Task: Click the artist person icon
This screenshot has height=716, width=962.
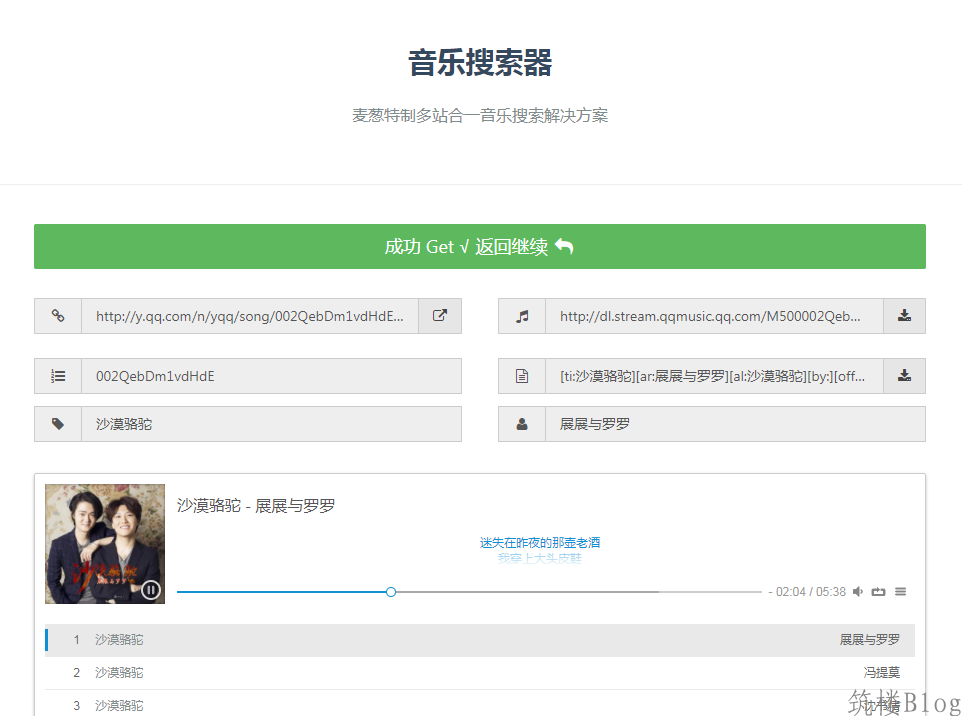Action: 522,424
